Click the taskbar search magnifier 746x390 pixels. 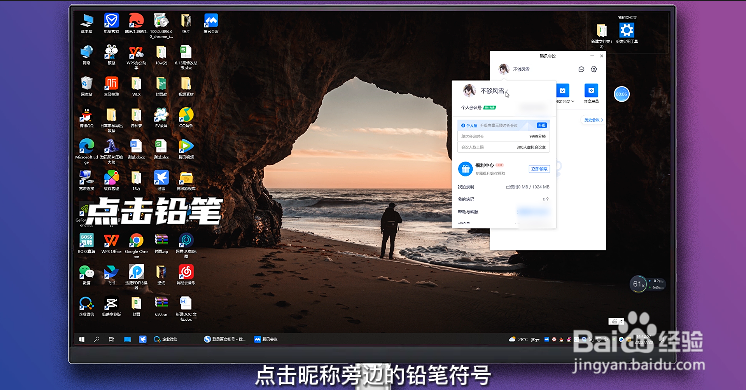[x=97, y=339]
